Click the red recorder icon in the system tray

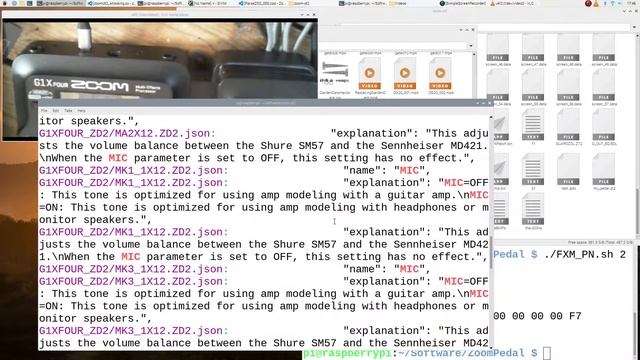(588, 3)
